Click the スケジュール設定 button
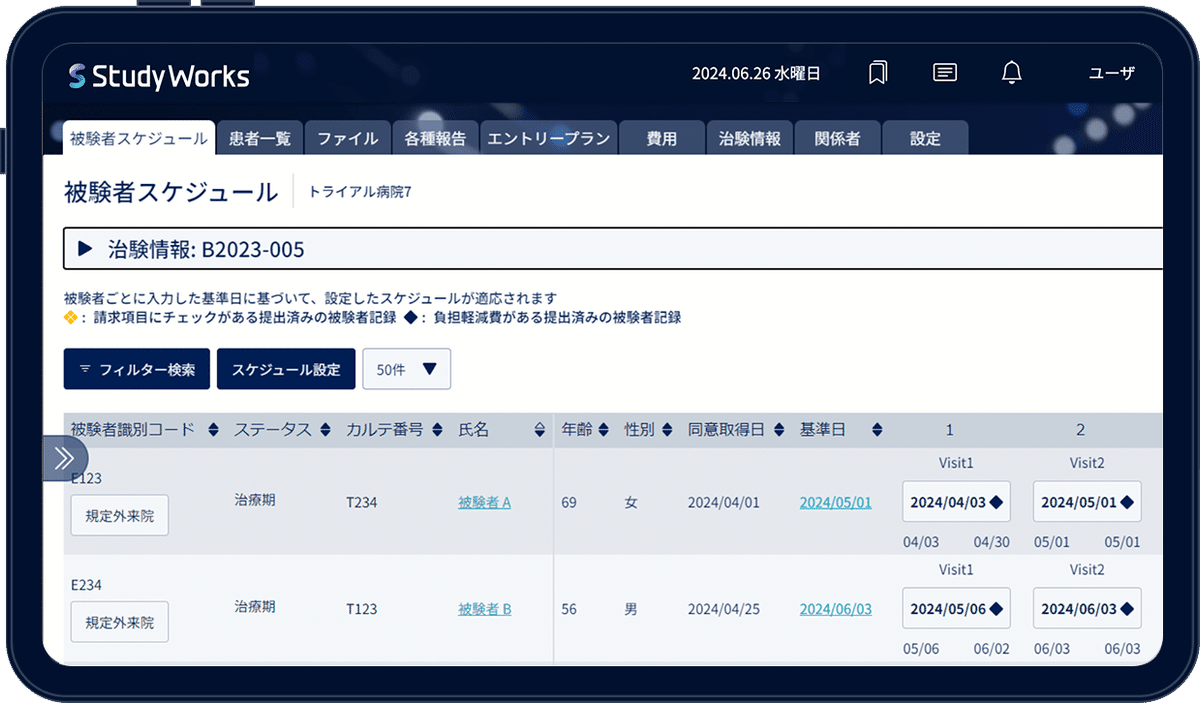 (x=286, y=369)
